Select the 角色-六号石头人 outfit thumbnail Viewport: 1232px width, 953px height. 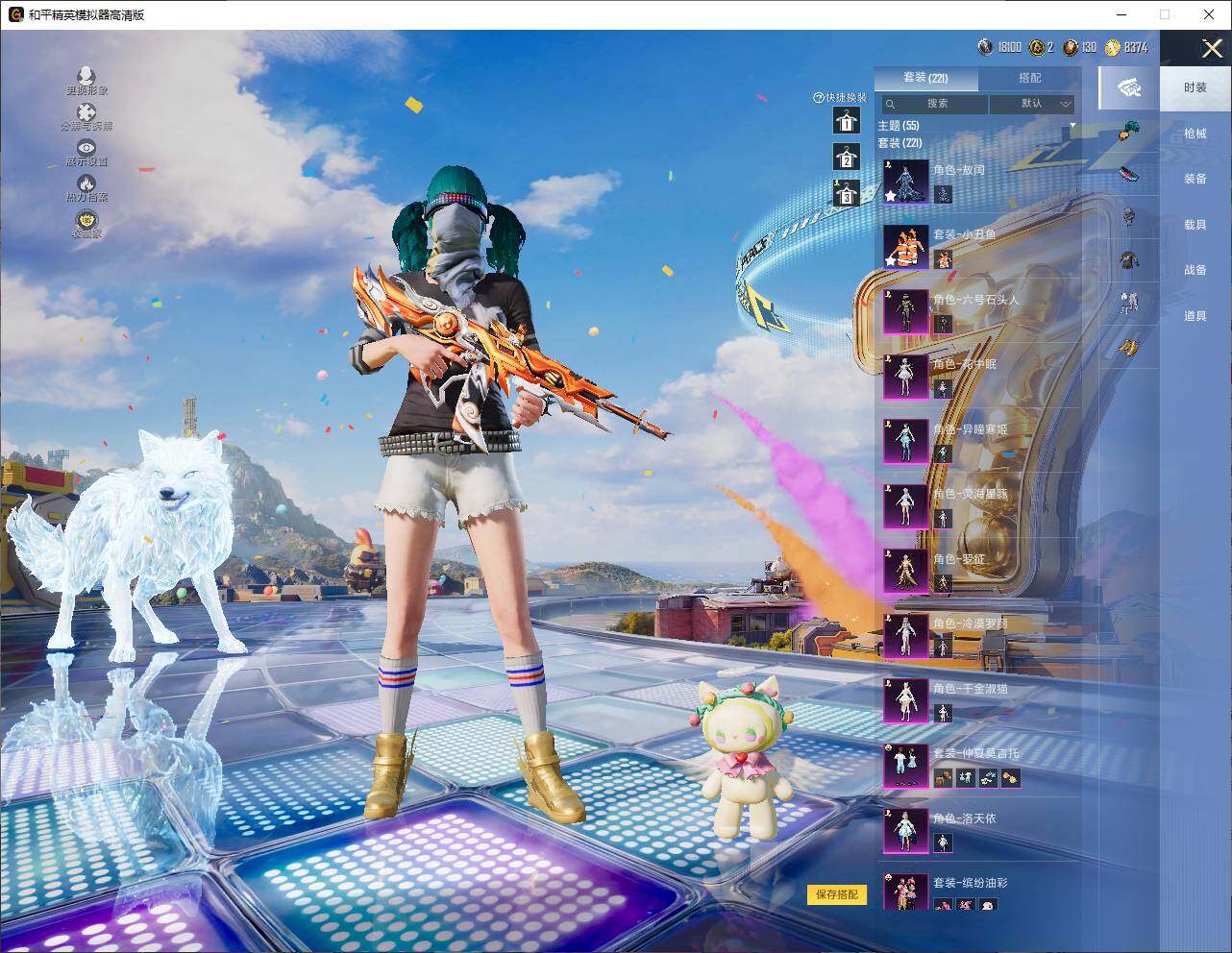pyautogui.click(x=906, y=311)
